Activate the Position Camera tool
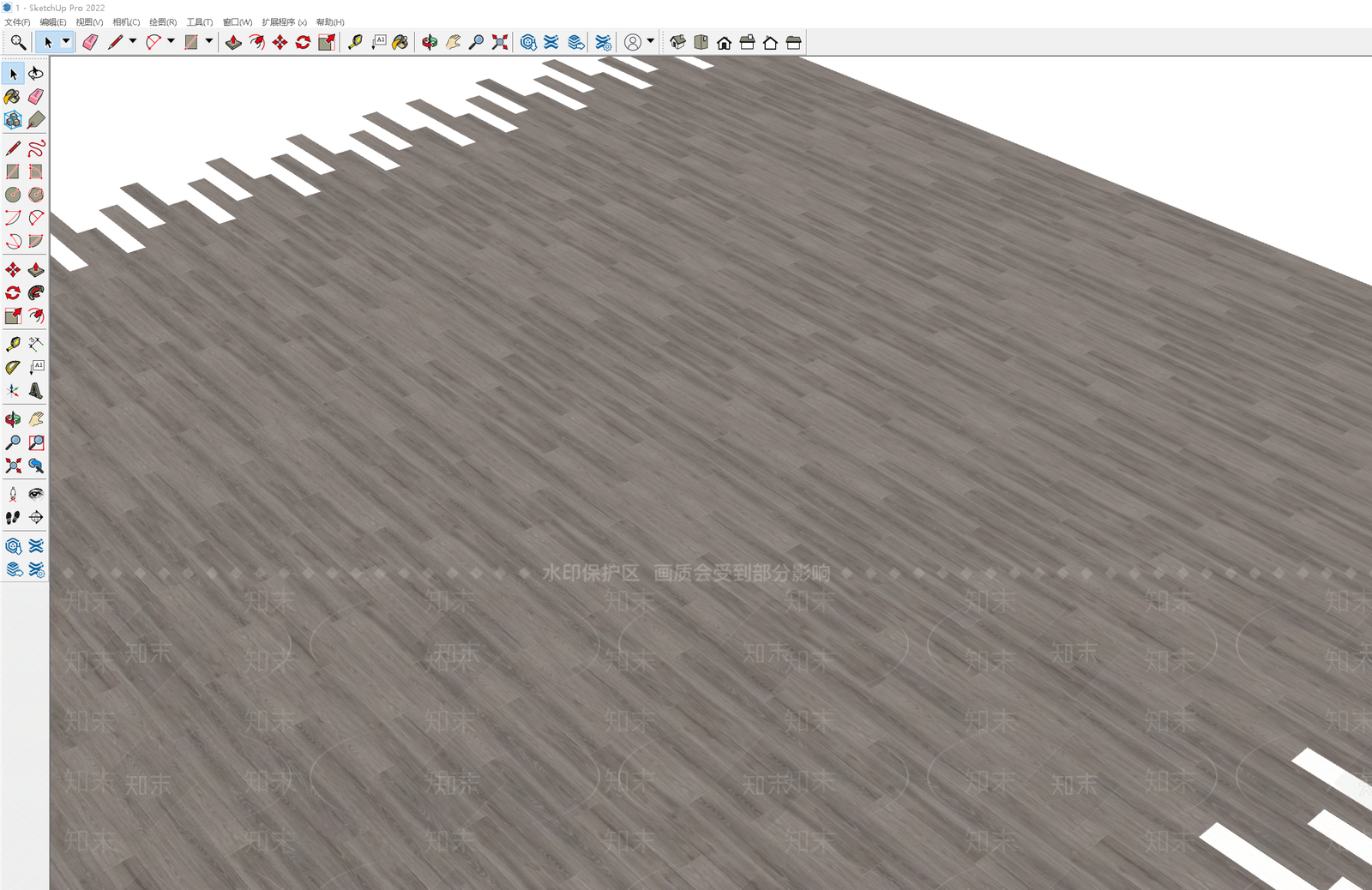This screenshot has height=890, width=1372. click(x=13, y=494)
